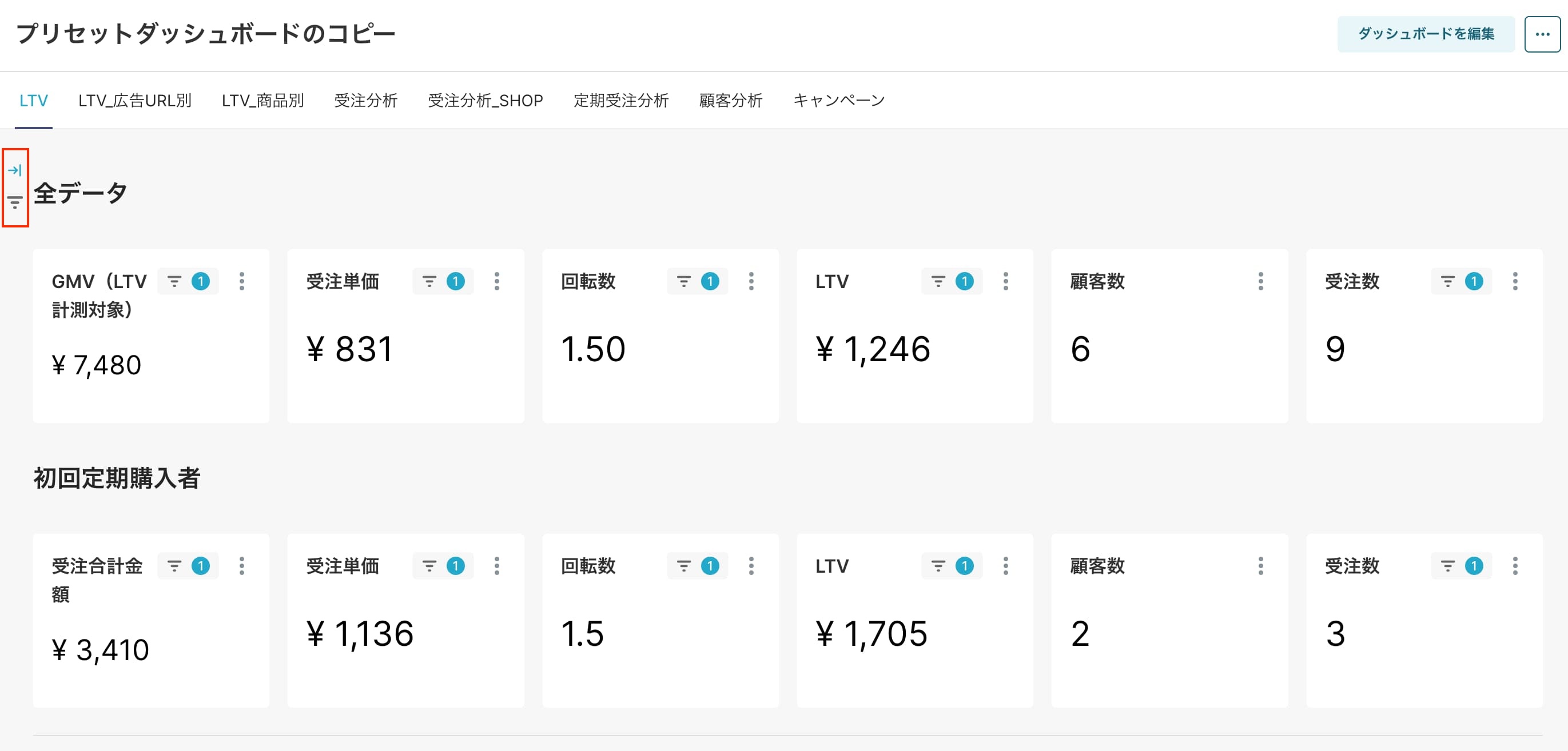Viewport: 1568px width, 751px height.
Task: Open the three-dot menu on bottom 回転数 card
Action: [x=751, y=566]
